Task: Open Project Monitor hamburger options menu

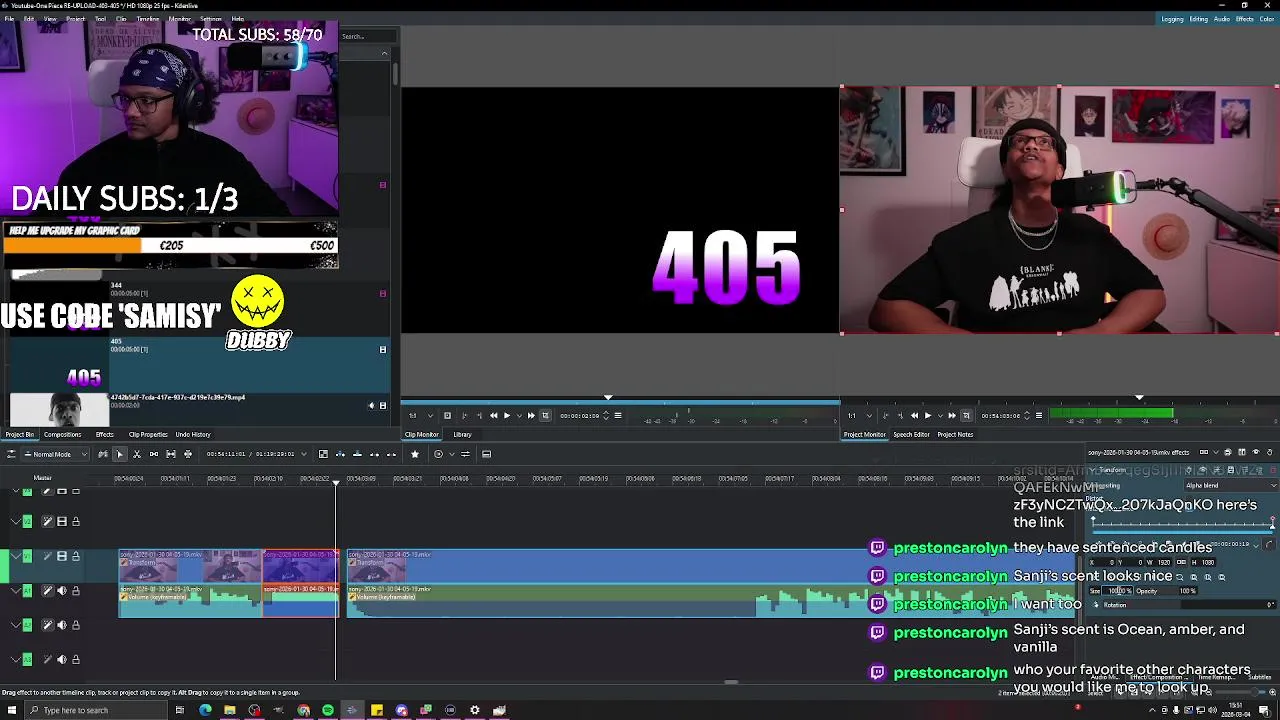Action: 1039,415
